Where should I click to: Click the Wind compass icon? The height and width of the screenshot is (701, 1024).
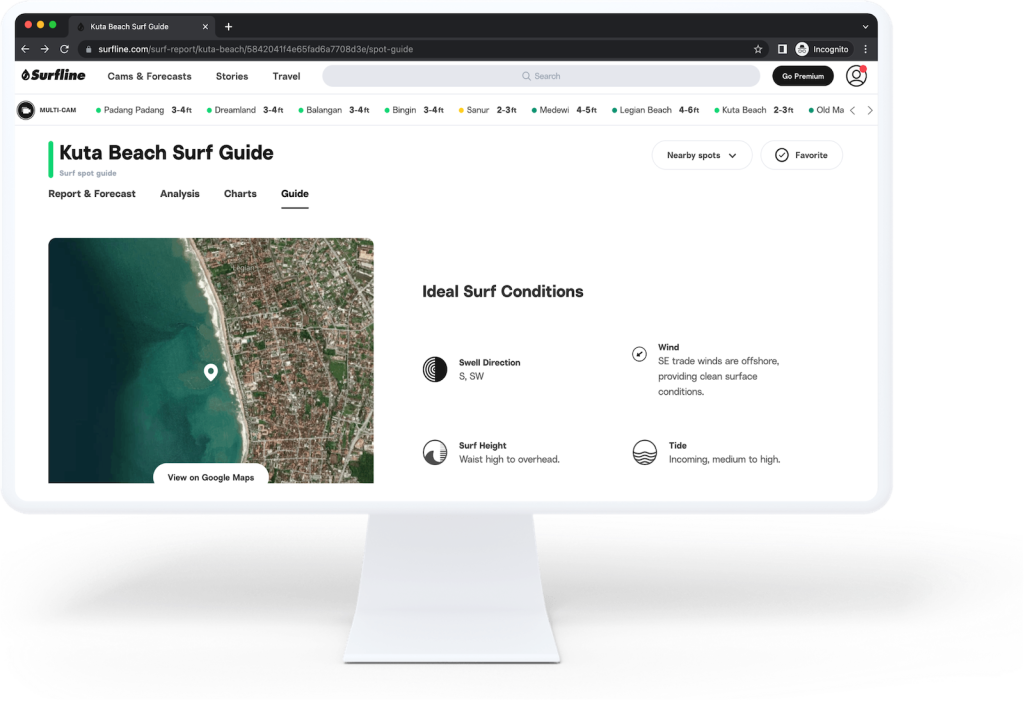[640, 353]
